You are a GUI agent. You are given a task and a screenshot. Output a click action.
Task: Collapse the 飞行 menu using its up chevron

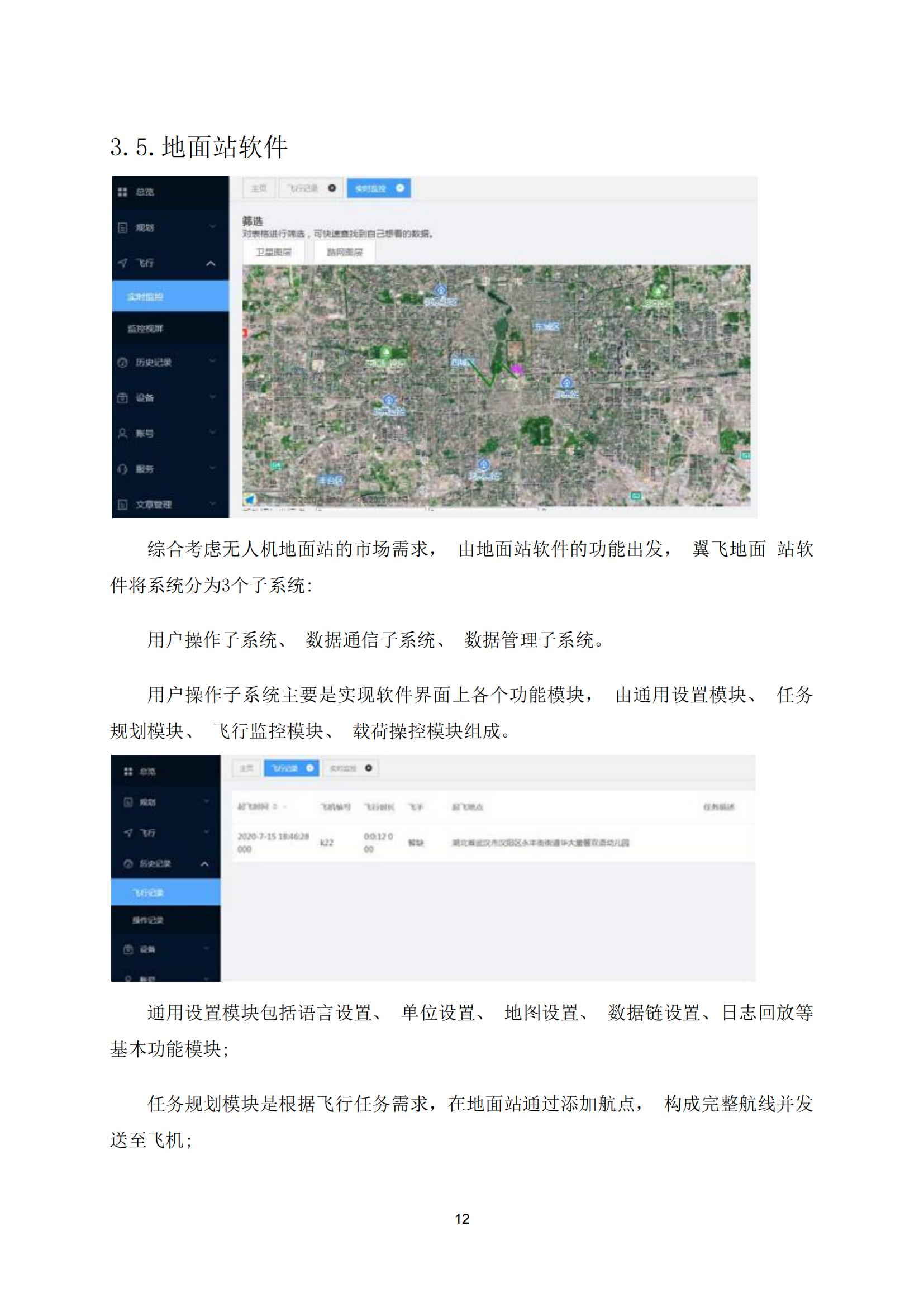click(x=211, y=263)
